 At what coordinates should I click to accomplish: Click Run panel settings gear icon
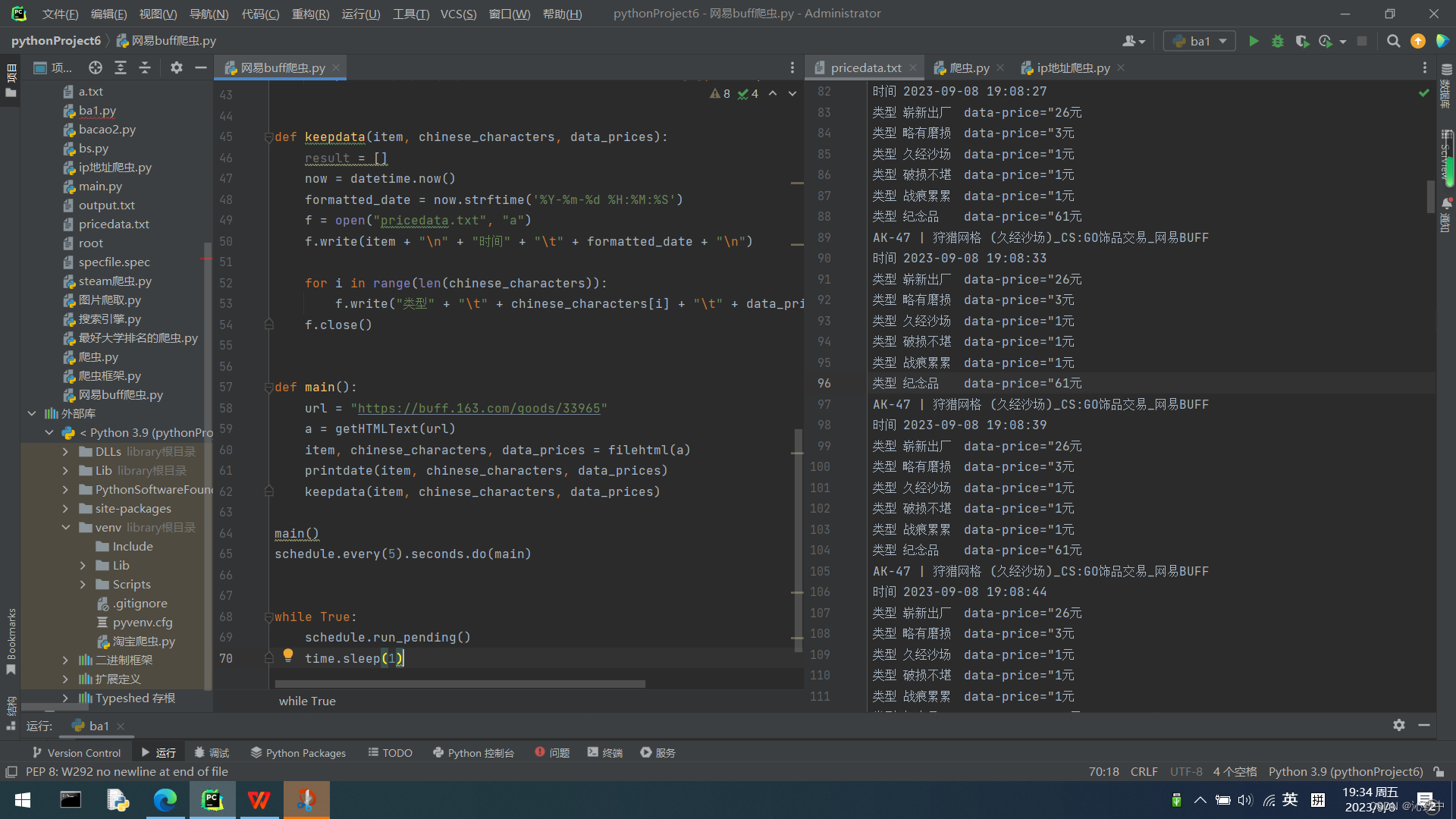(1399, 725)
